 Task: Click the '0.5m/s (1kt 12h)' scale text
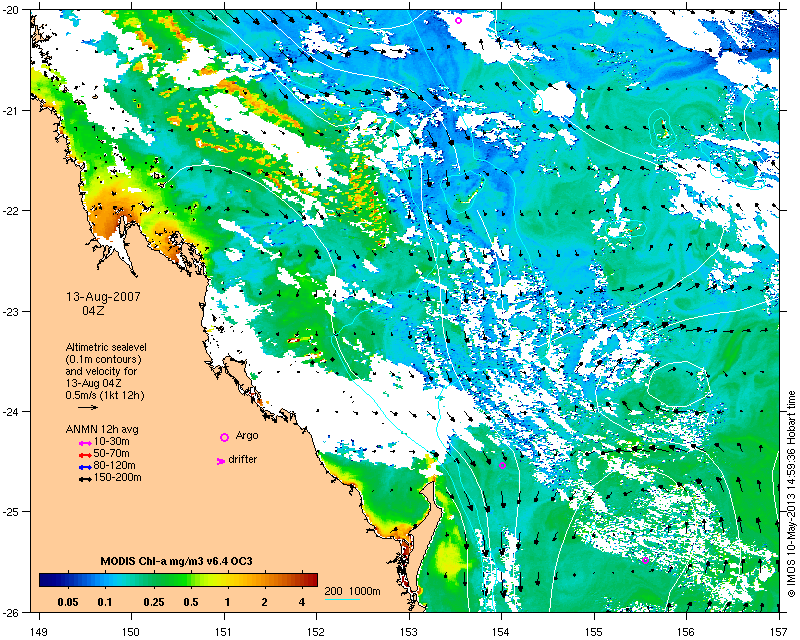point(105,395)
